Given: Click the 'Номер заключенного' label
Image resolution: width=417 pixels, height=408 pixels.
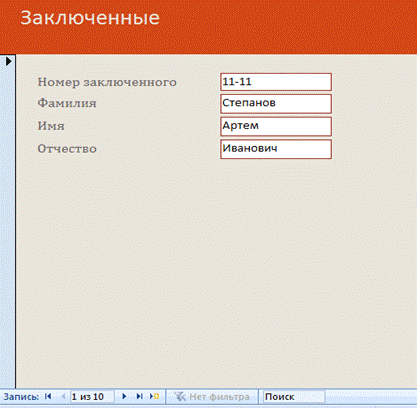Looking at the screenshot, I should pyautogui.click(x=107, y=82).
